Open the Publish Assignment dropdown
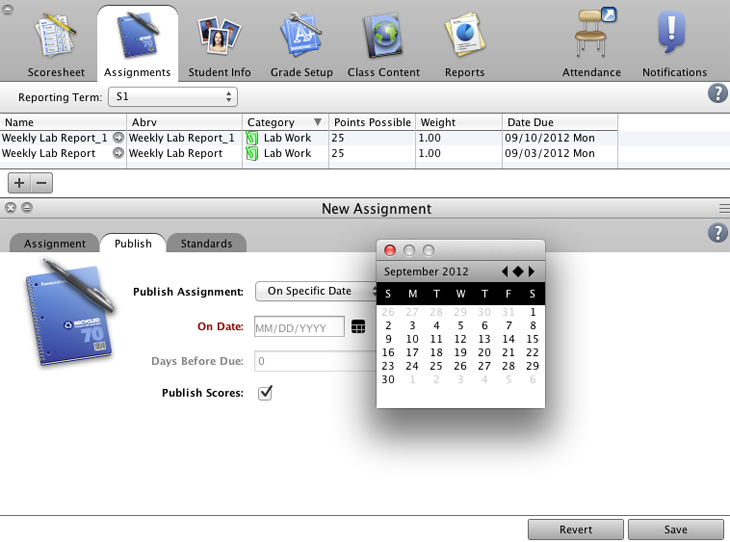 pos(318,291)
